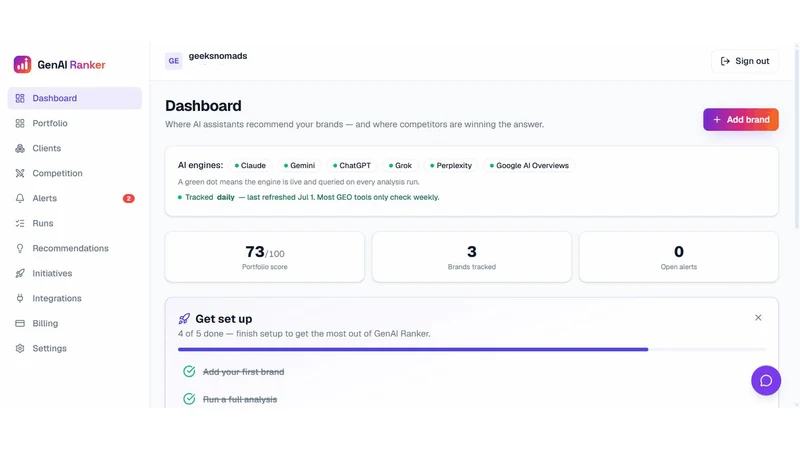Click the setup progress bar
The width and height of the screenshot is (800, 450).
(x=471, y=349)
